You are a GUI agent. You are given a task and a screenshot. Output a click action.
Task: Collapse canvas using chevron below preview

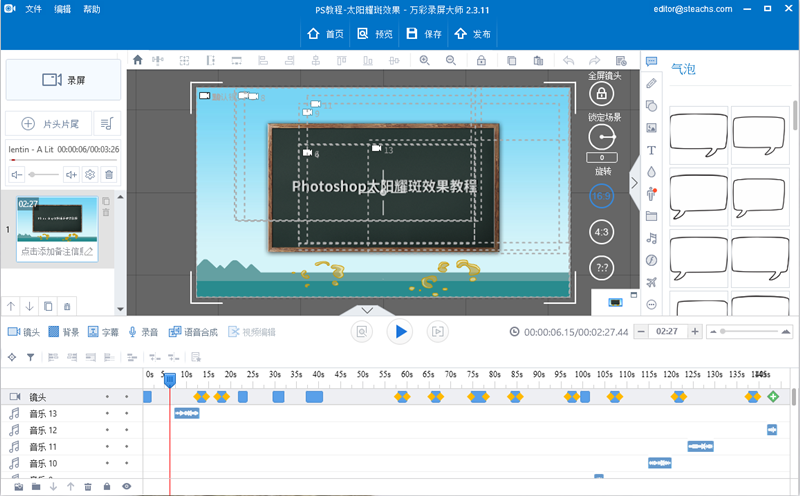coord(366,310)
